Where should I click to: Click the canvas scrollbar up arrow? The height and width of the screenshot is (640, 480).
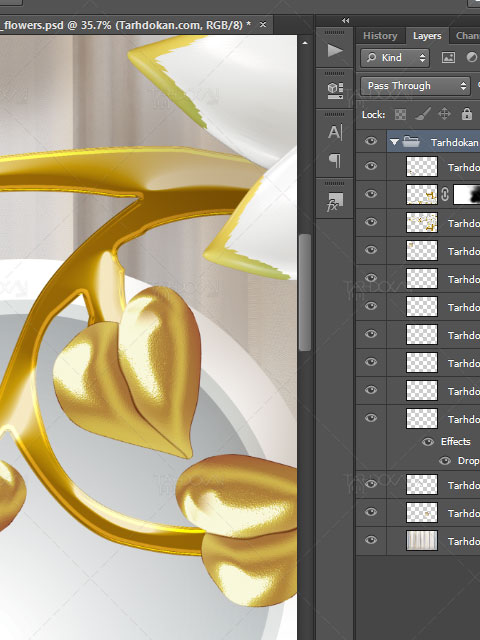click(x=305, y=42)
